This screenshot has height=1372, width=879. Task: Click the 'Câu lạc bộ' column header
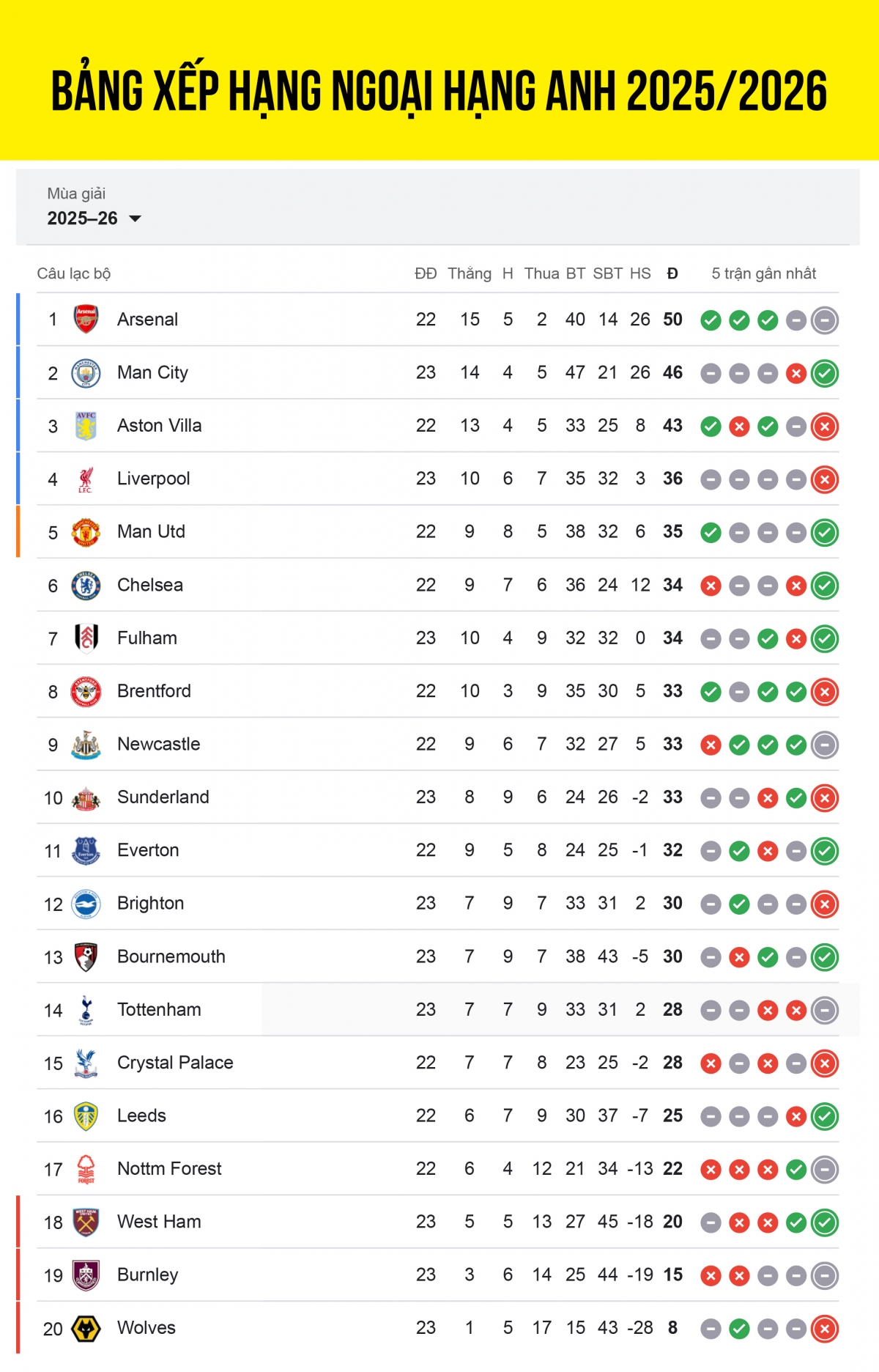pos(74,273)
